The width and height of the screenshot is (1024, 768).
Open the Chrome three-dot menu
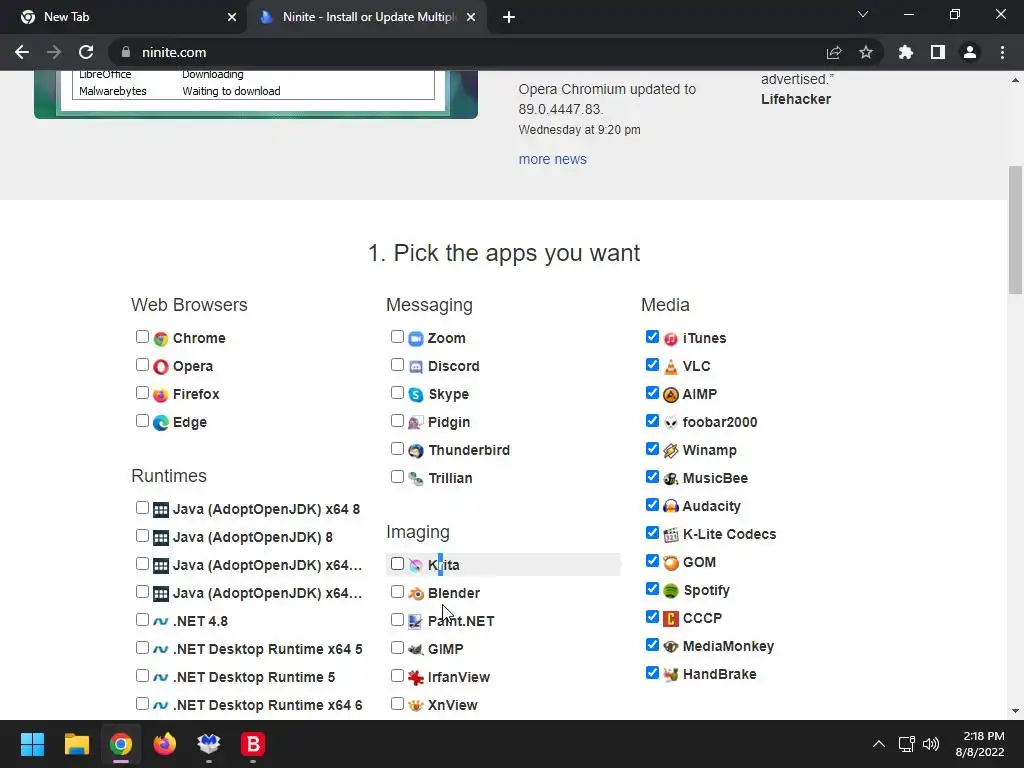pos(1002,52)
